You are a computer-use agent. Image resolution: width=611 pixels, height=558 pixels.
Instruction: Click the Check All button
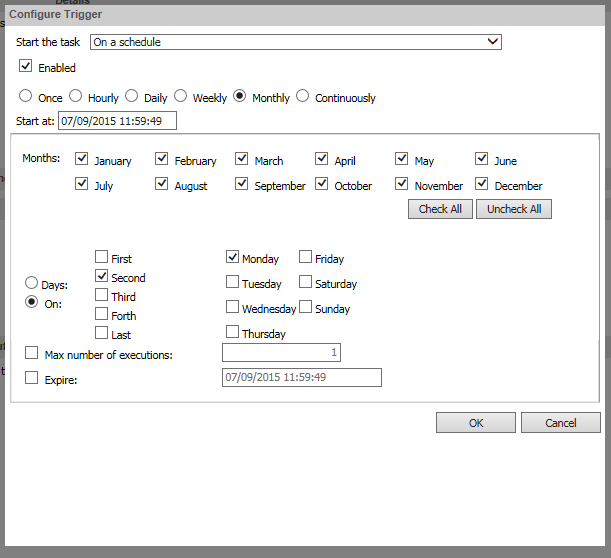pyautogui.click(x=440, y=209)
